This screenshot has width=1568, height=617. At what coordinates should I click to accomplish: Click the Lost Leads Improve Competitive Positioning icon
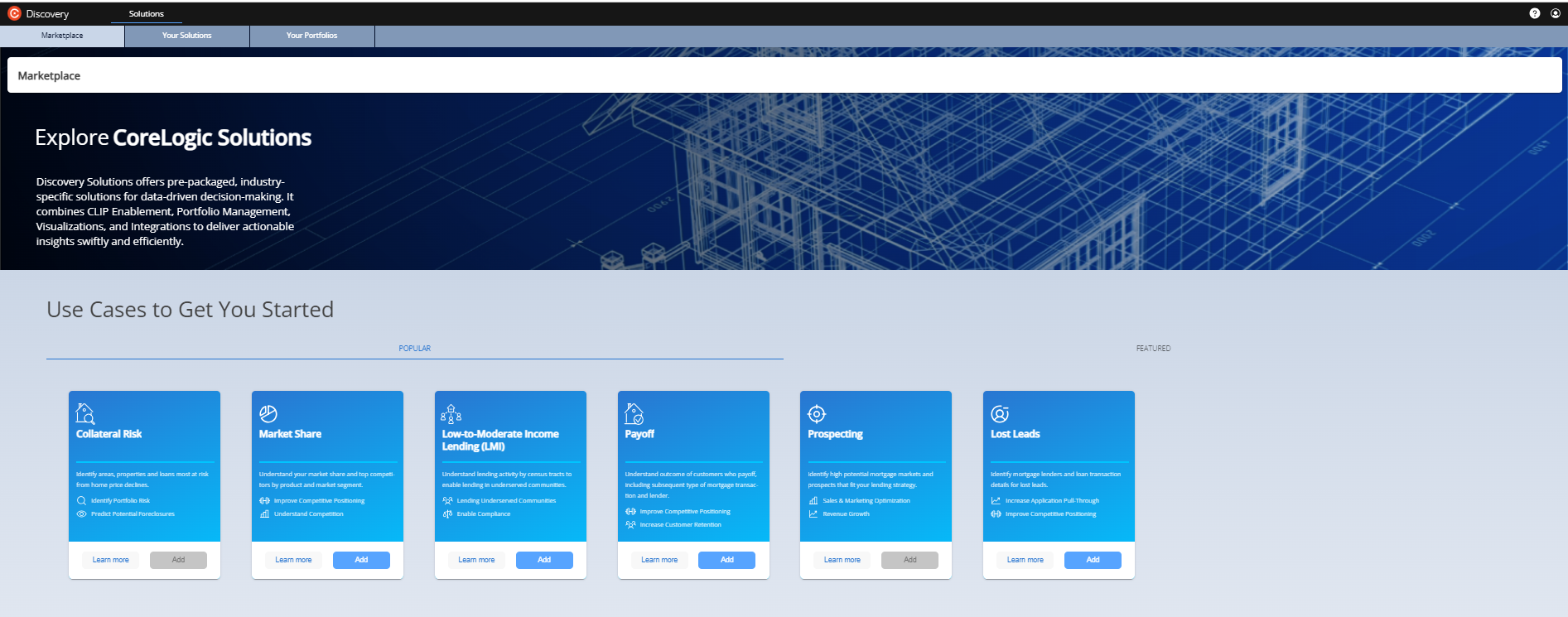point(996,513)
